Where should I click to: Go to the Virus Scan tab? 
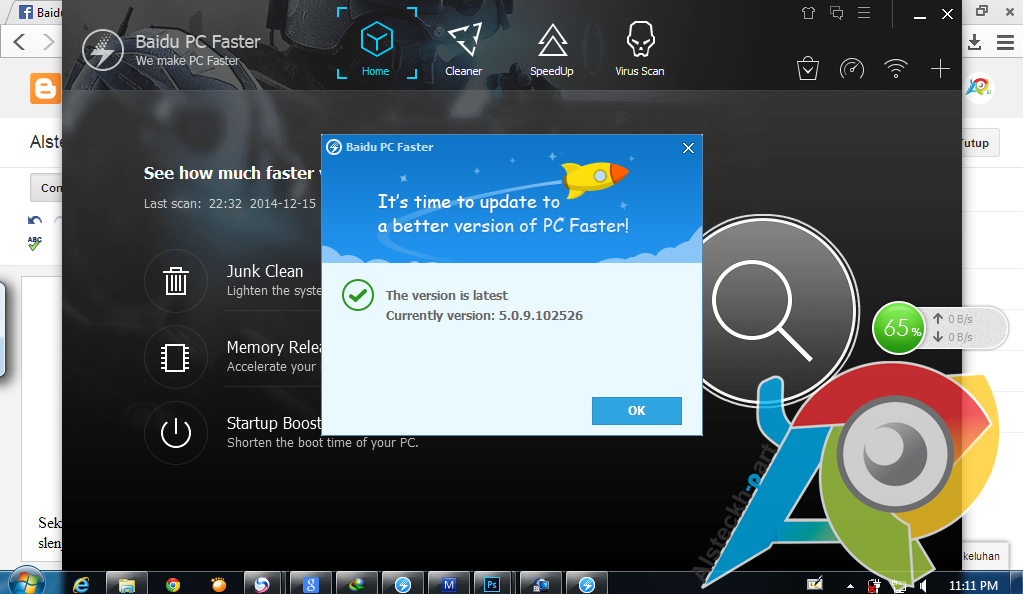[639, 50]
